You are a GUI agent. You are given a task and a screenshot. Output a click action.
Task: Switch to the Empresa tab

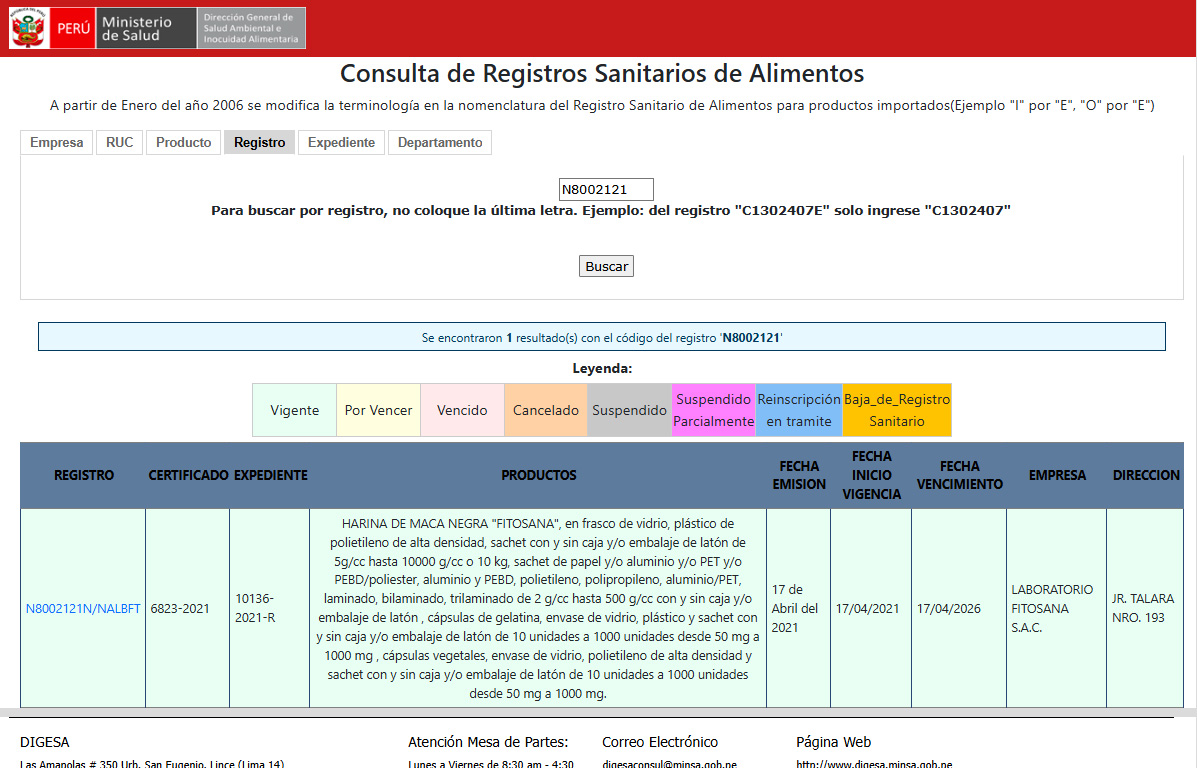coord(57,143)
